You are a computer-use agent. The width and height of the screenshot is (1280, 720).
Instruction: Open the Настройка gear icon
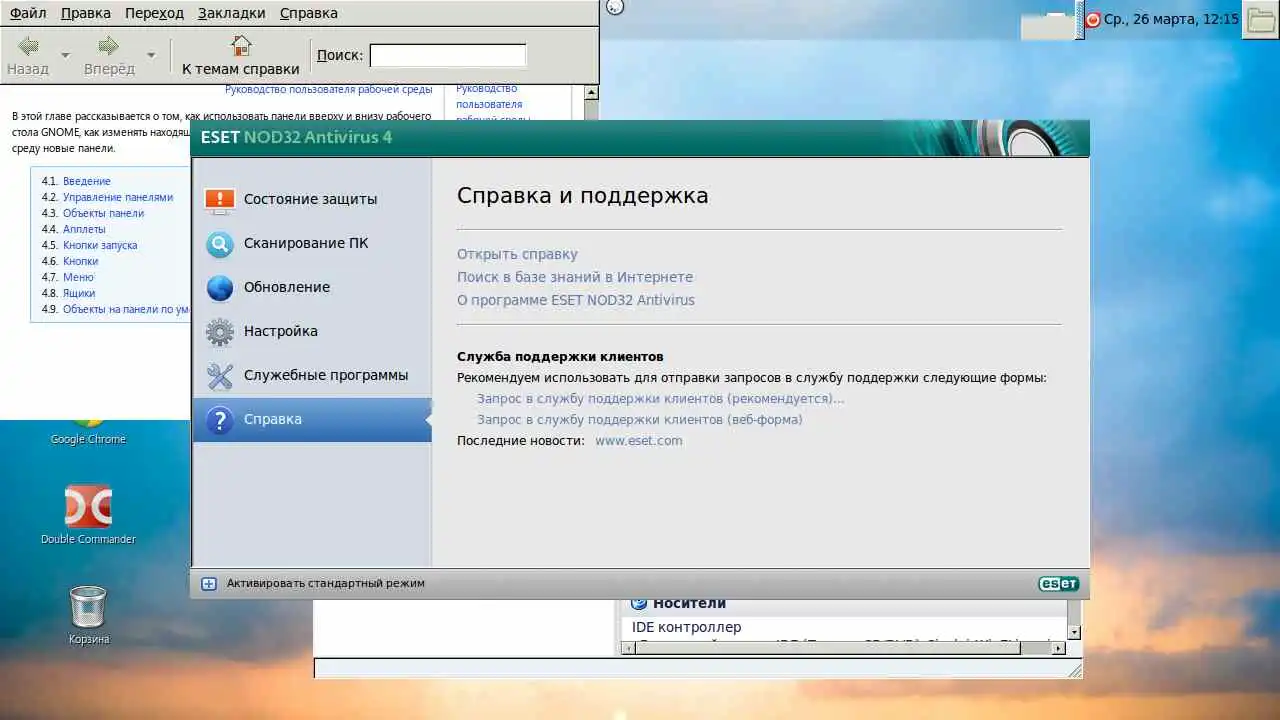[220, 331]
